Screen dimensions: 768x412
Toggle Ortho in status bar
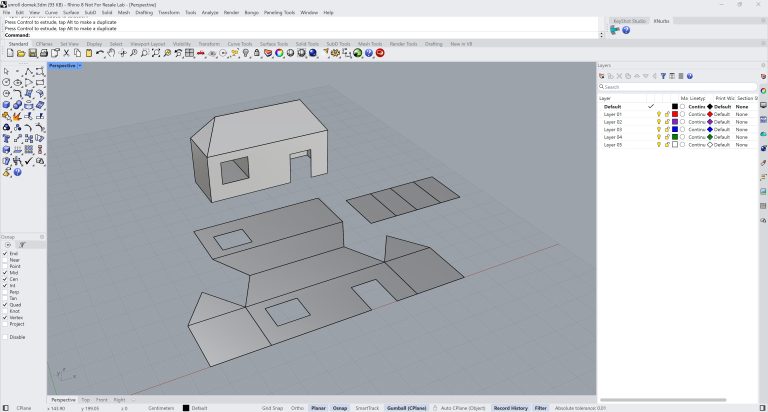coord(297,408)
